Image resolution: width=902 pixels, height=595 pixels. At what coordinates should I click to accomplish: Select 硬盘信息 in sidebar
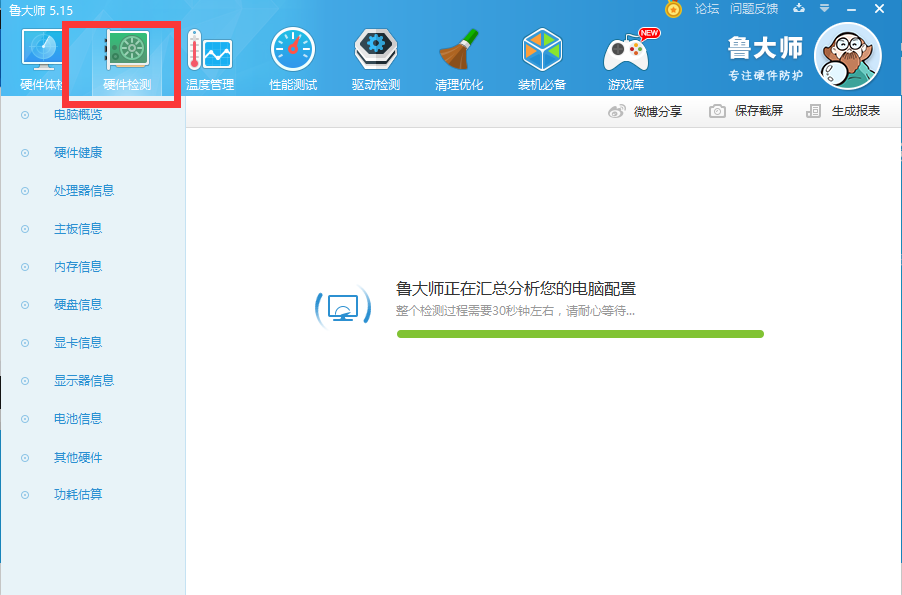[x=78, y=304]
